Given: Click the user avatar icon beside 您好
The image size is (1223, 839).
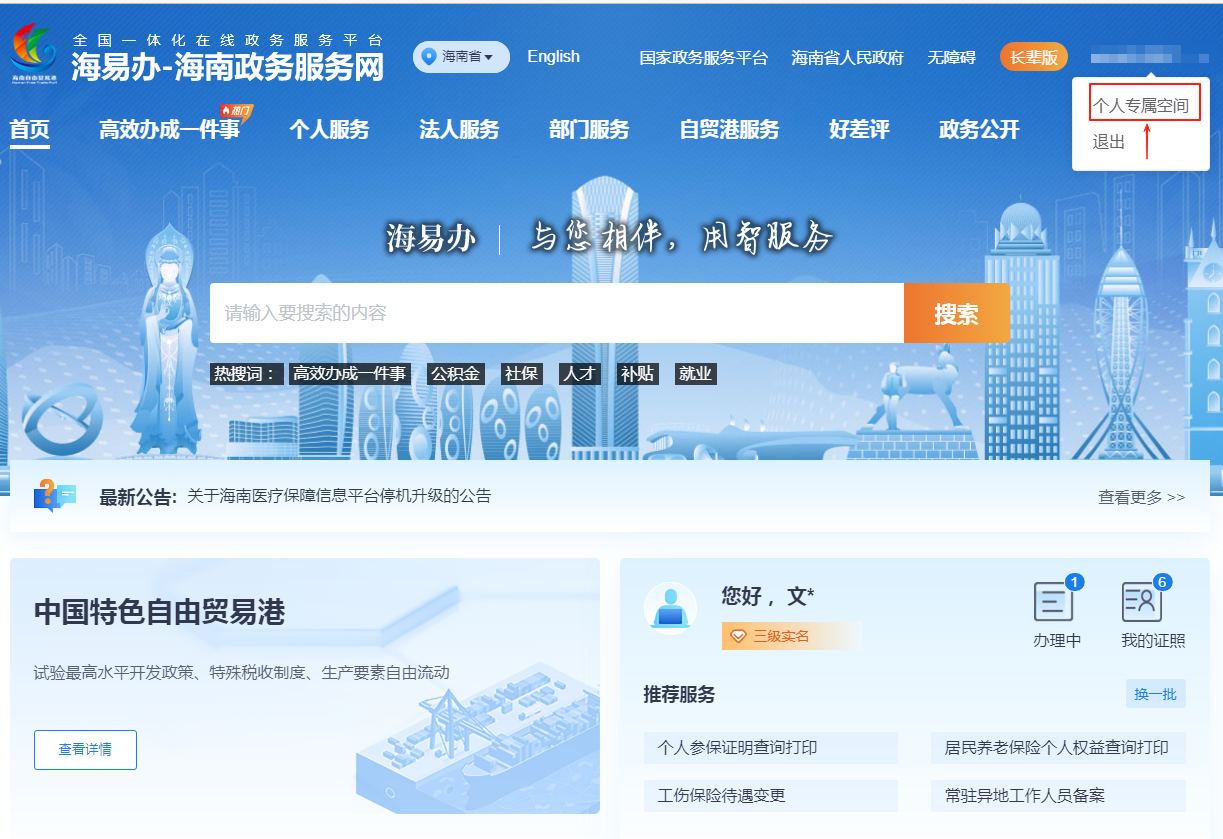Looking at the screenshot, I should [x=670, y=608].
